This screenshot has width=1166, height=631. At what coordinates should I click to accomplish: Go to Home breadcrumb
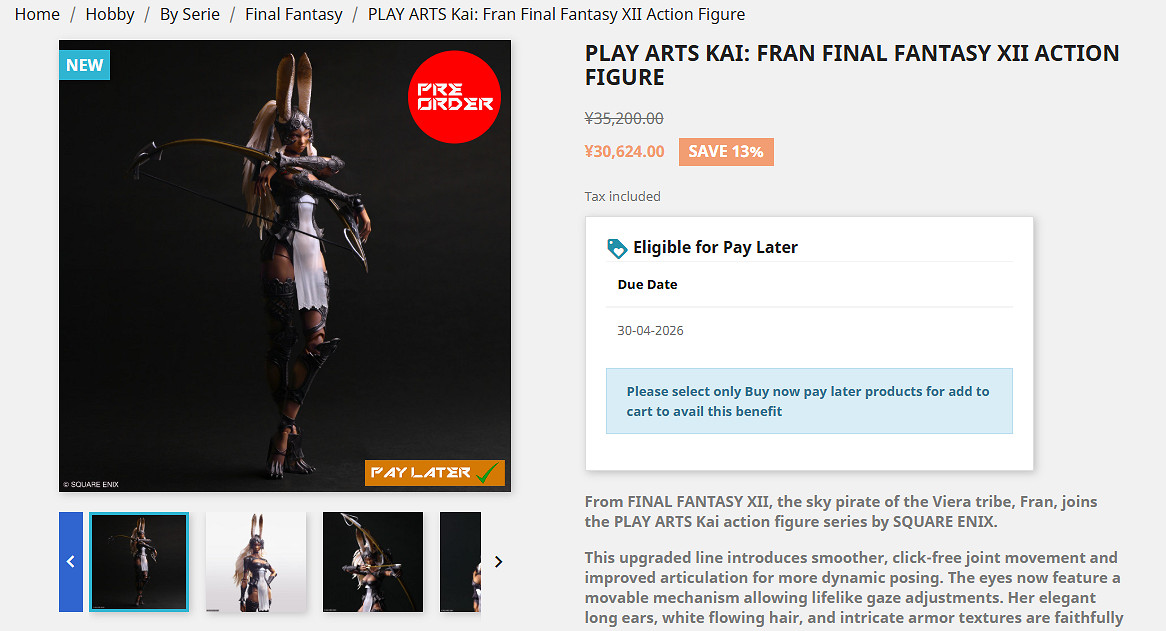click(x=37, y=14)
